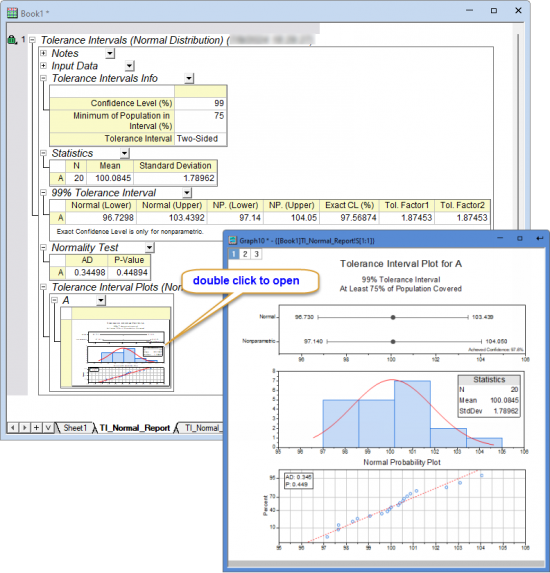Image resolution: width=550 pixels, height=573 pixels.
Task: Open the Notes dropdown arrow
Action: coord(110,53)
